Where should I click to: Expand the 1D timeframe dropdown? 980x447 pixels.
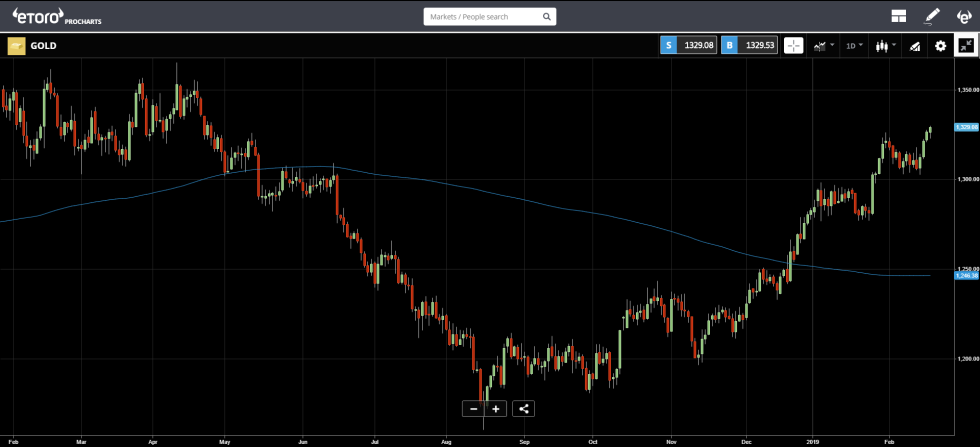click(x=855, y=45)
